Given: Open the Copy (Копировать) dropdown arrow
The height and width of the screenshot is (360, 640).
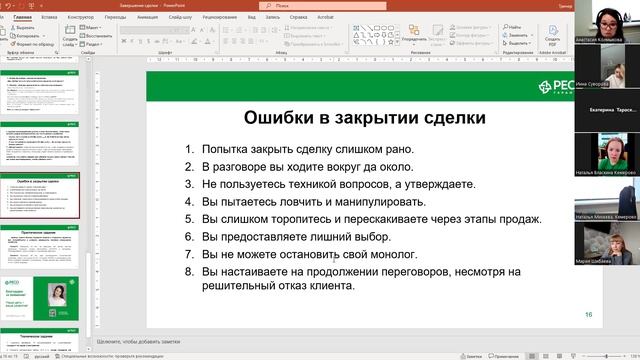Looking at the screenshot, I should click(44, 36).
